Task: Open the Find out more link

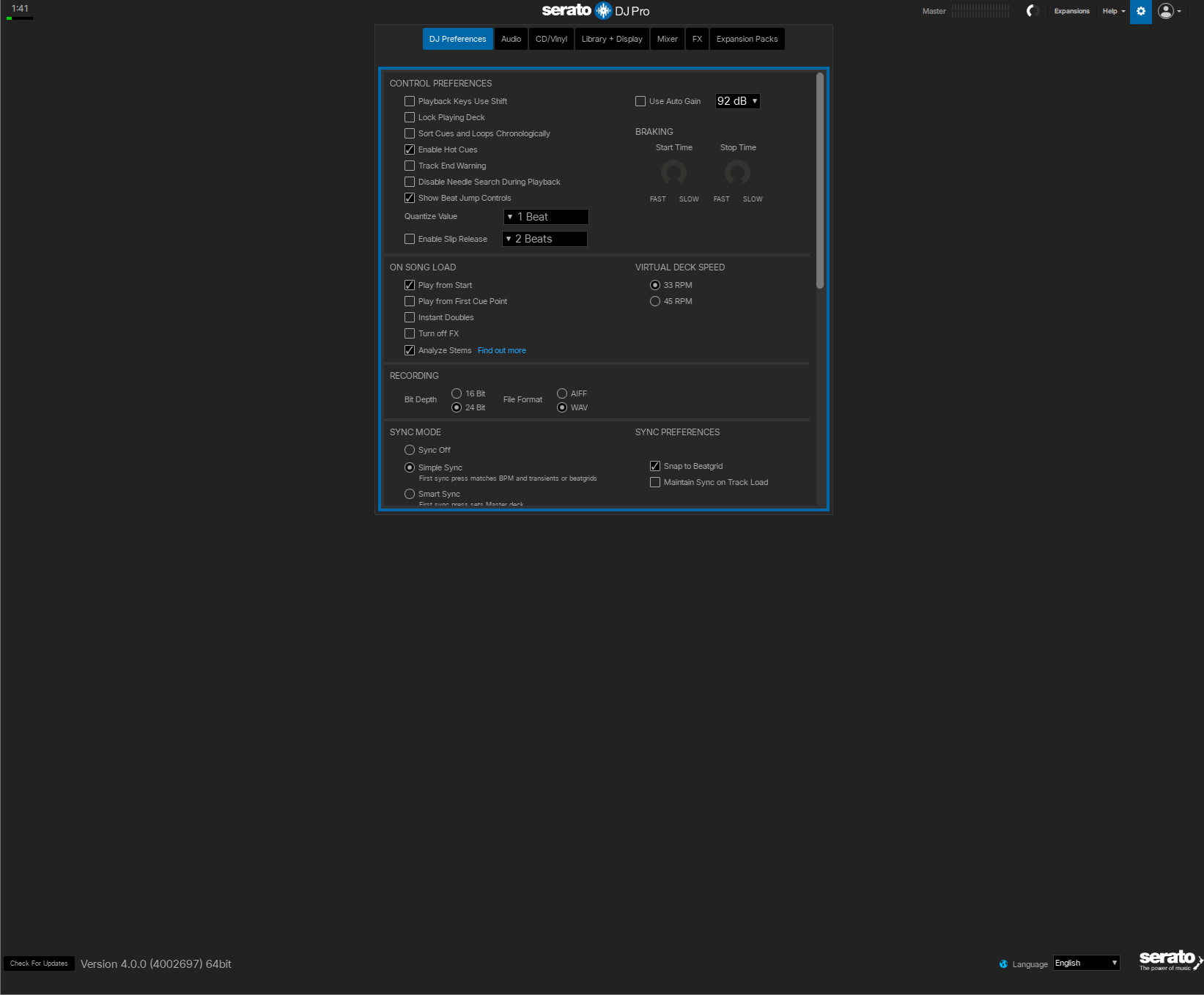Action: pyautogui.click(x=501, y=350)
